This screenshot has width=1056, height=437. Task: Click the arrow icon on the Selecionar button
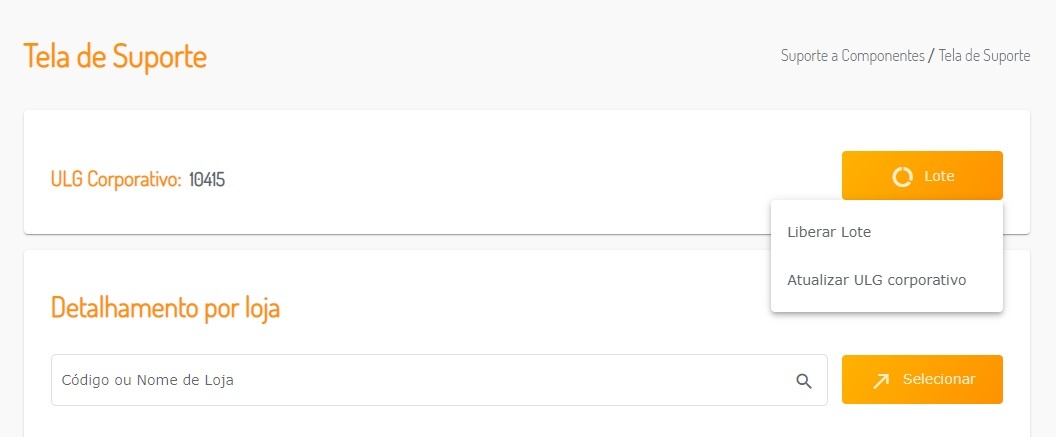[x=880, y=380]
